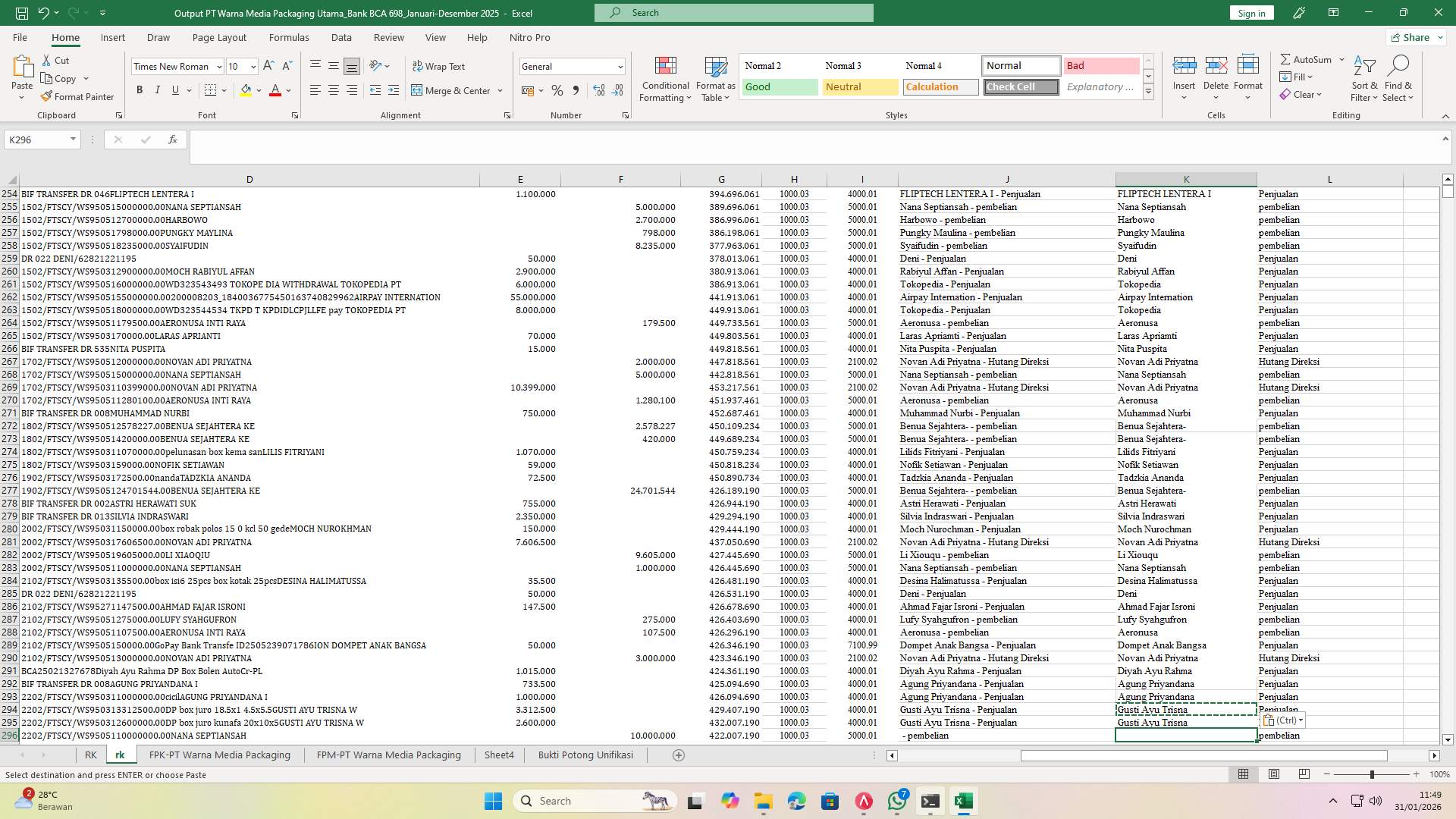Toggle underline on the selected cell

point(174,89)
